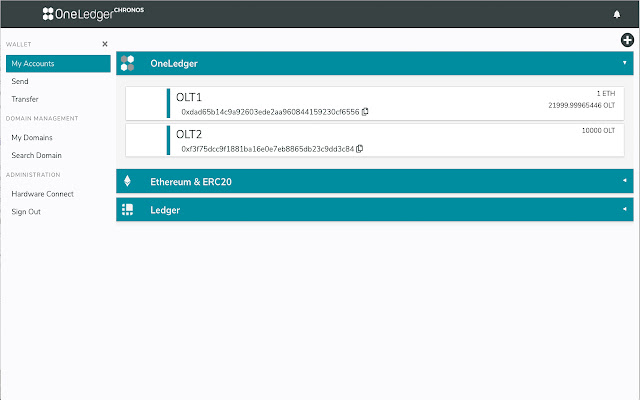Open the notifications bell
The width and height of the screenshot is (640, 400).
(617, 14)
